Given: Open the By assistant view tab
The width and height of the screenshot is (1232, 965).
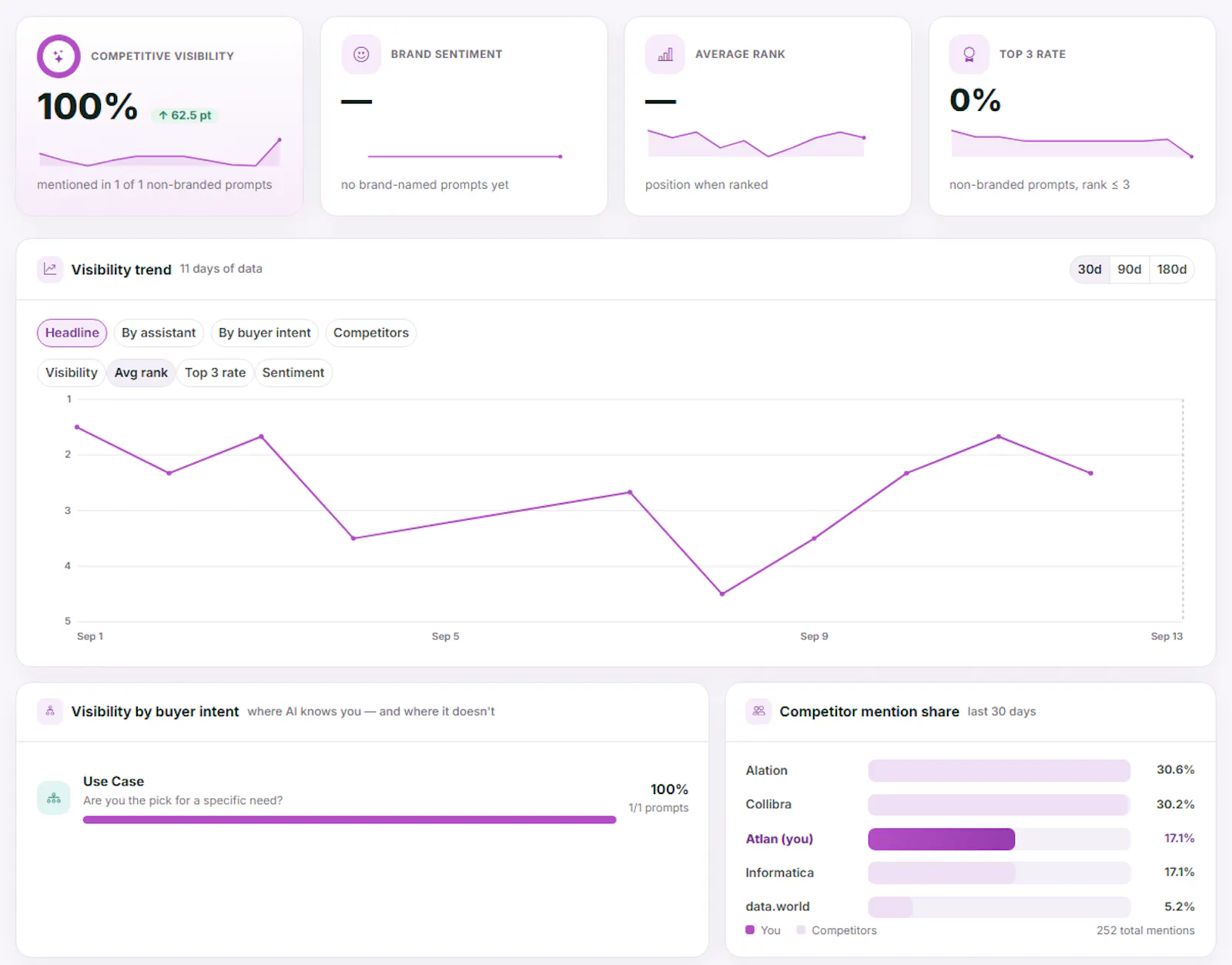Looking at the screenshot, I should coord(159,333).
